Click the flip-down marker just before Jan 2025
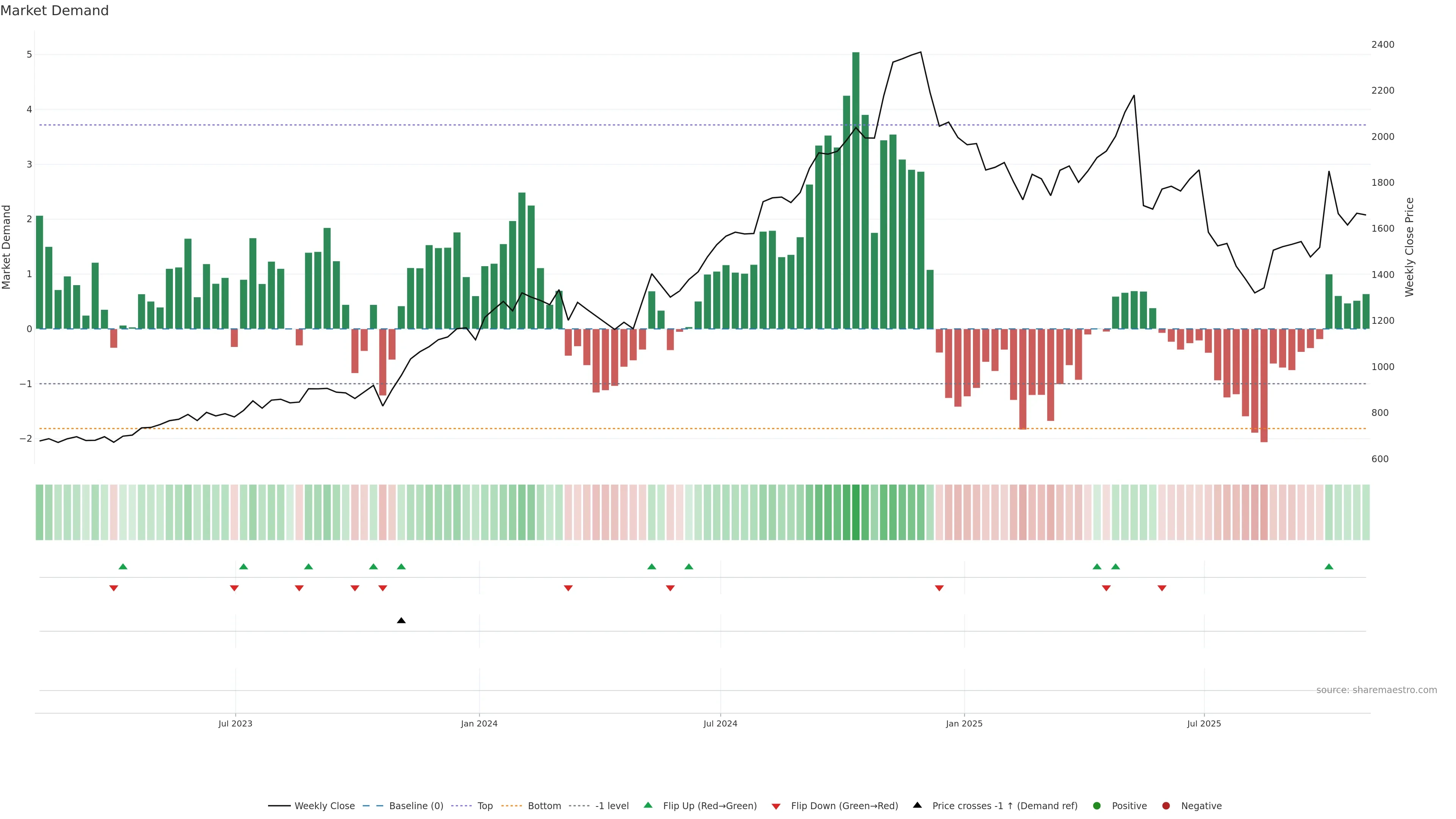The width and height of the screenshot is (1456, 819). click(940, 588)
